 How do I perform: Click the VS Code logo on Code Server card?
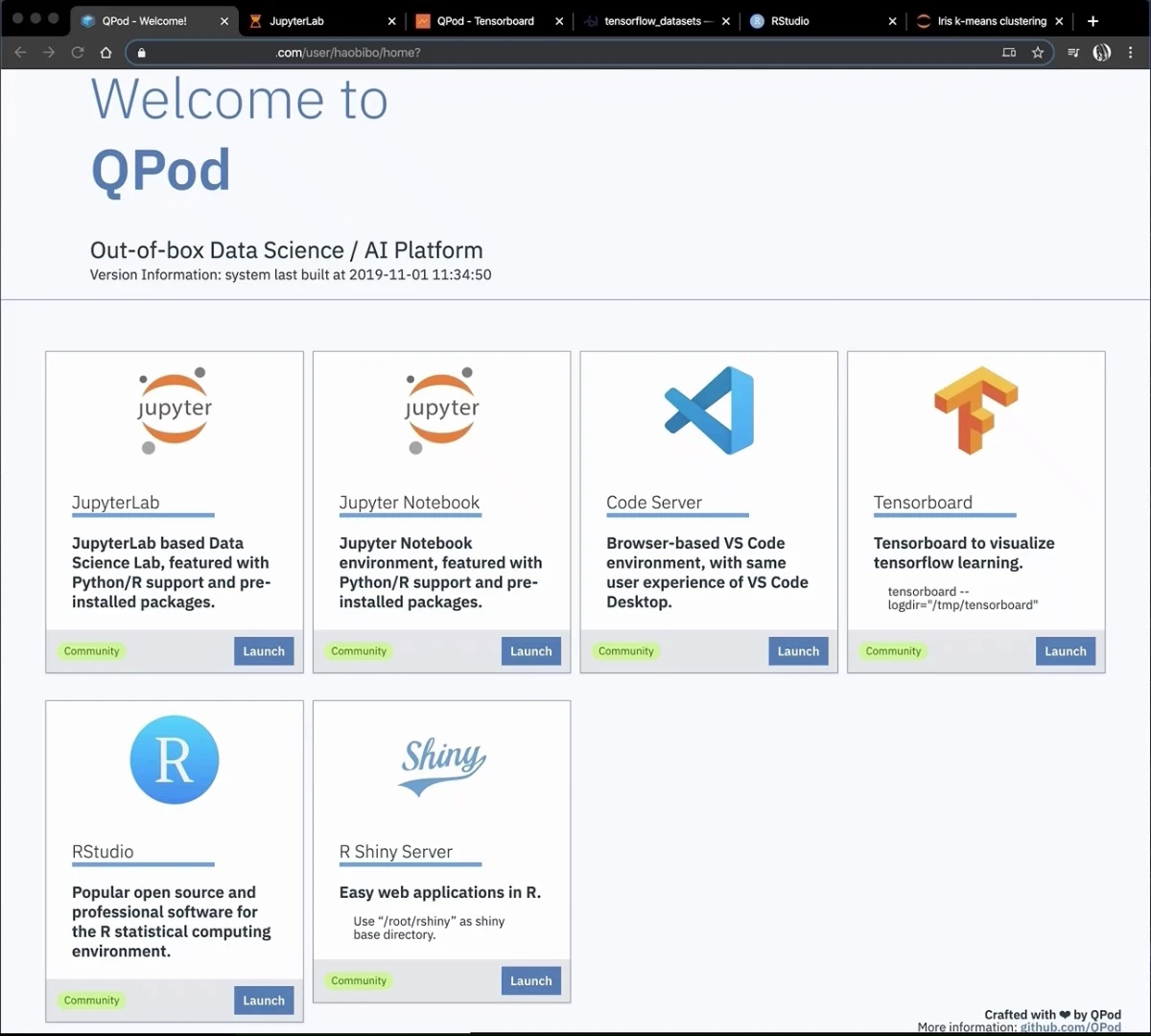point(709,411)
